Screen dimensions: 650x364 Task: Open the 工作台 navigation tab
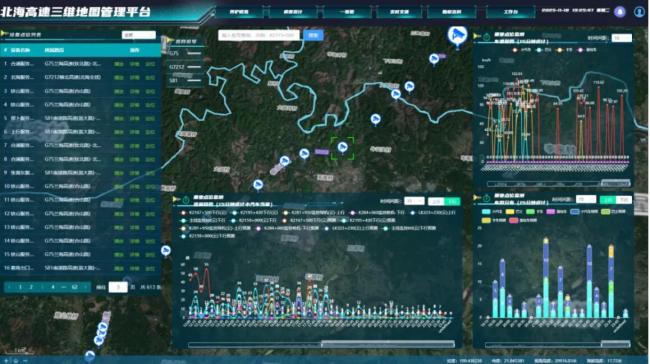[x=511, y=12]
